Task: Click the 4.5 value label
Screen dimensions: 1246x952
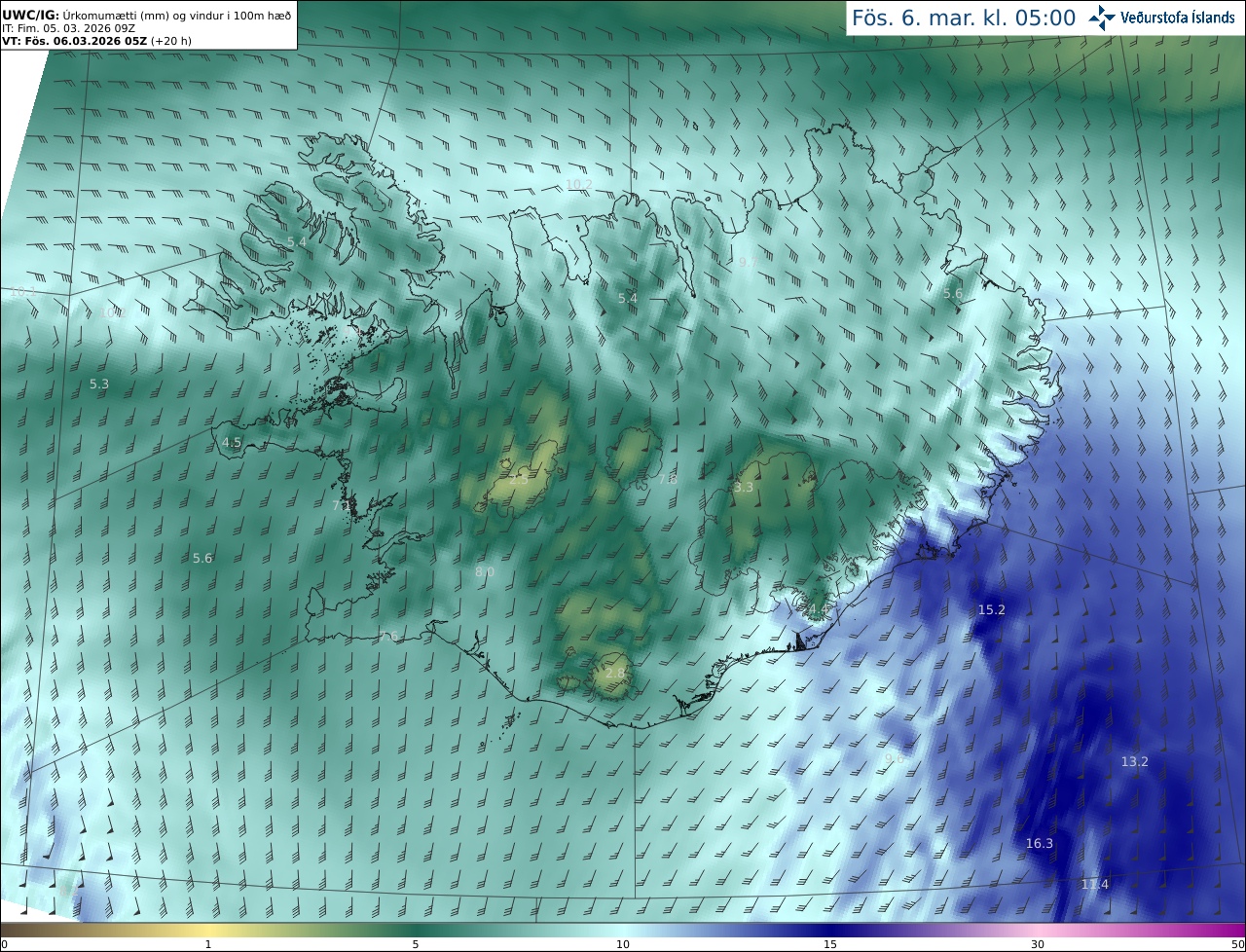Action: pyautogui.click(x=232, y=442)
